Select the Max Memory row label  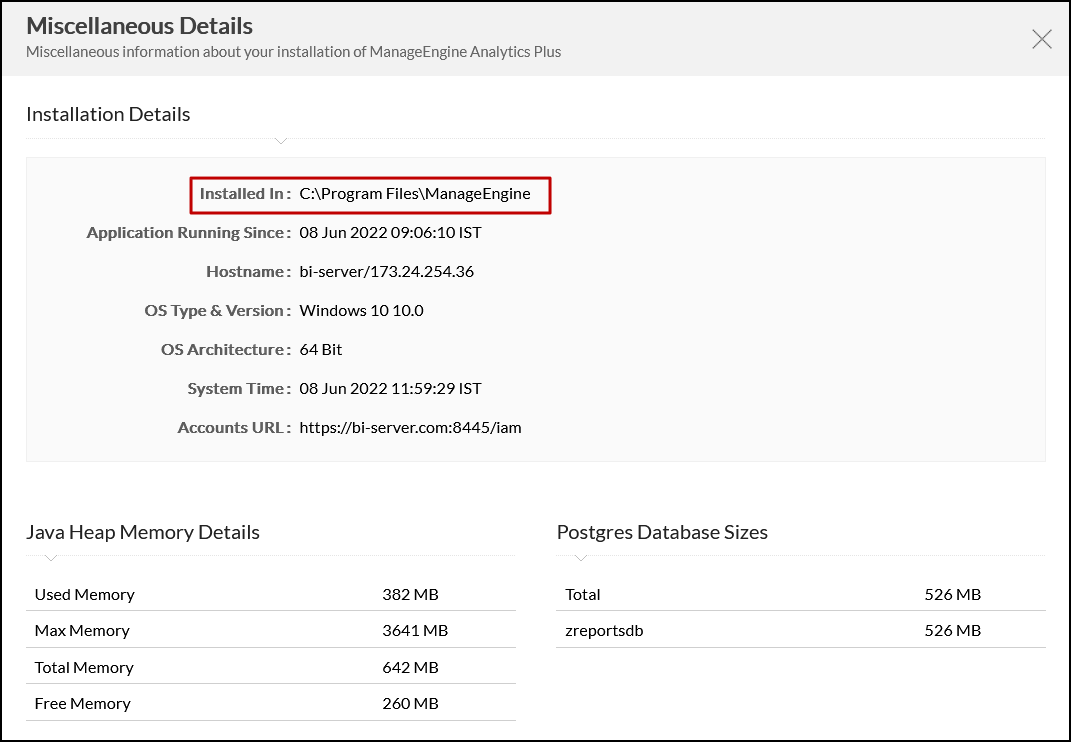[82, 630]
